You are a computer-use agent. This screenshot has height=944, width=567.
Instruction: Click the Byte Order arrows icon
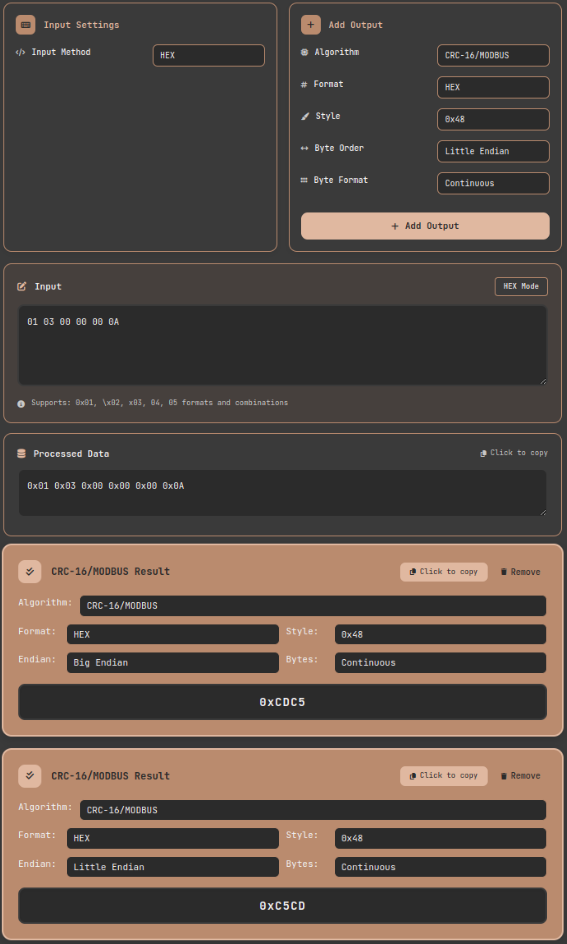[304, 148]
